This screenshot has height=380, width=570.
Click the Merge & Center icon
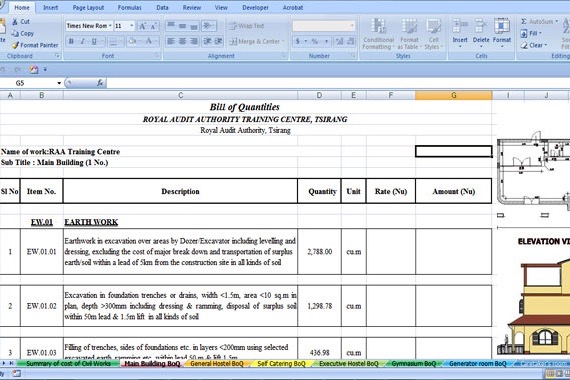(233, 41)
